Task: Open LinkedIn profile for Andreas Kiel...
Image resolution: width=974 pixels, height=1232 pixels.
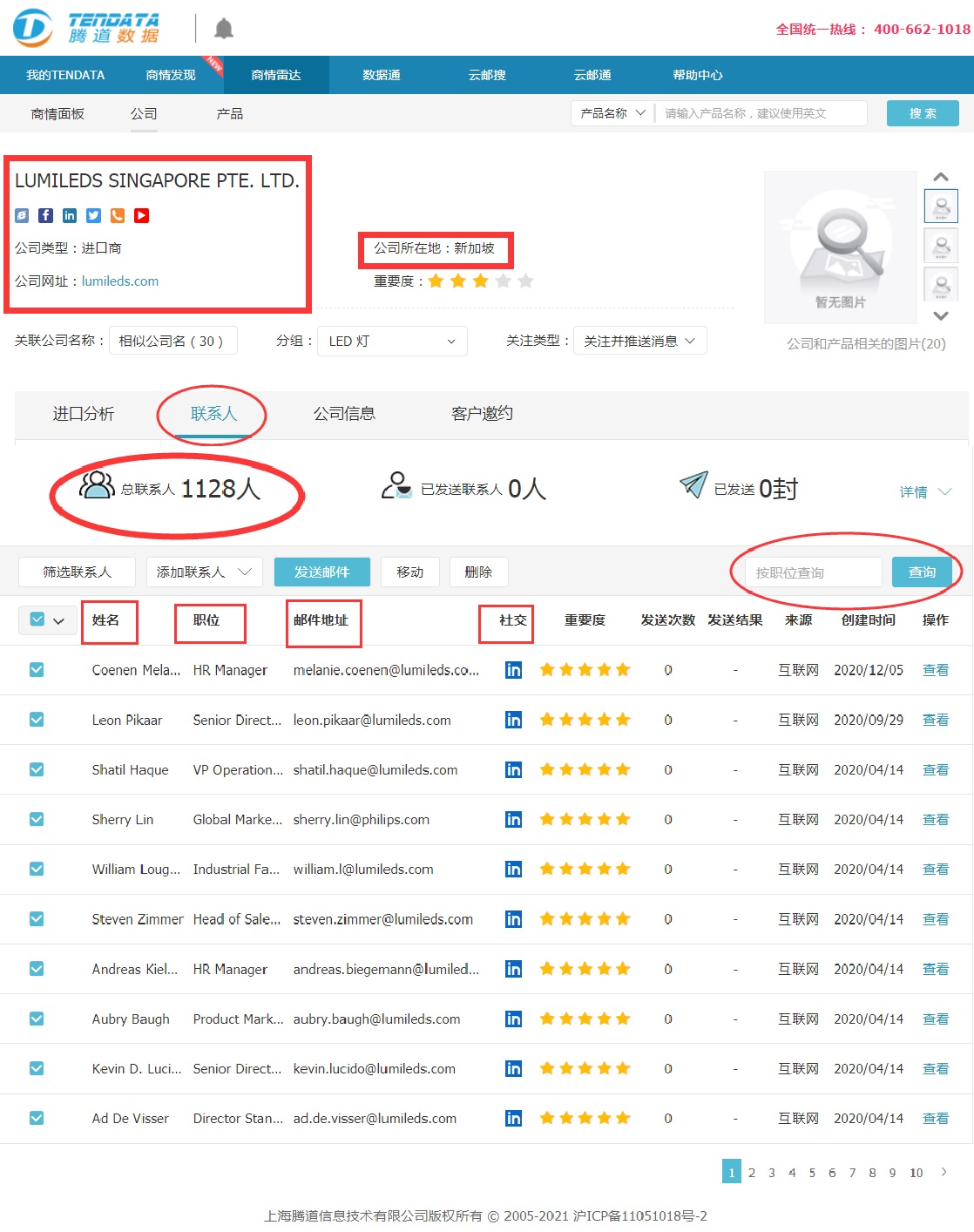Action: click(514, 969)
